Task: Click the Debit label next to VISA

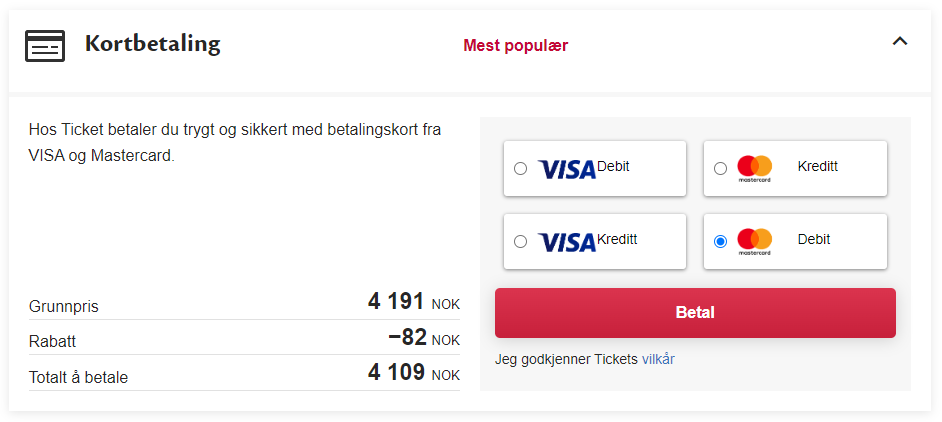Action: [x=613, y=167]
